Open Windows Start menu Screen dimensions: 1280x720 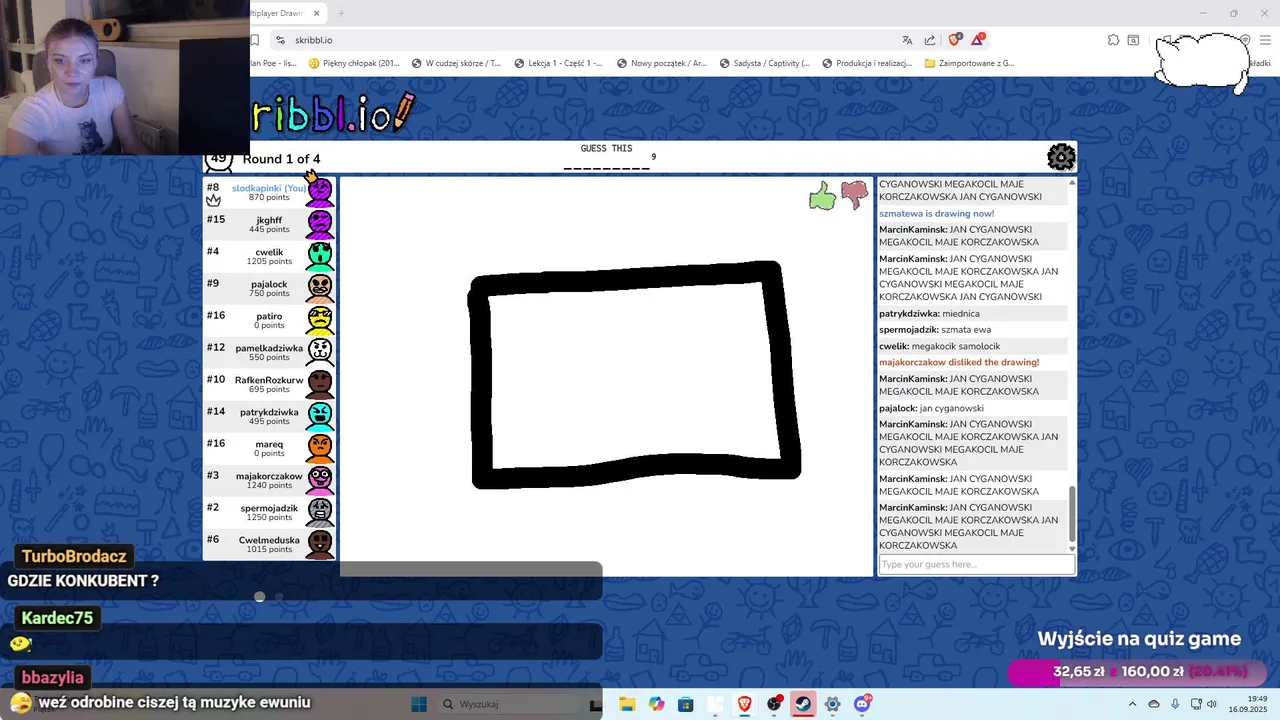pos(419,704)
